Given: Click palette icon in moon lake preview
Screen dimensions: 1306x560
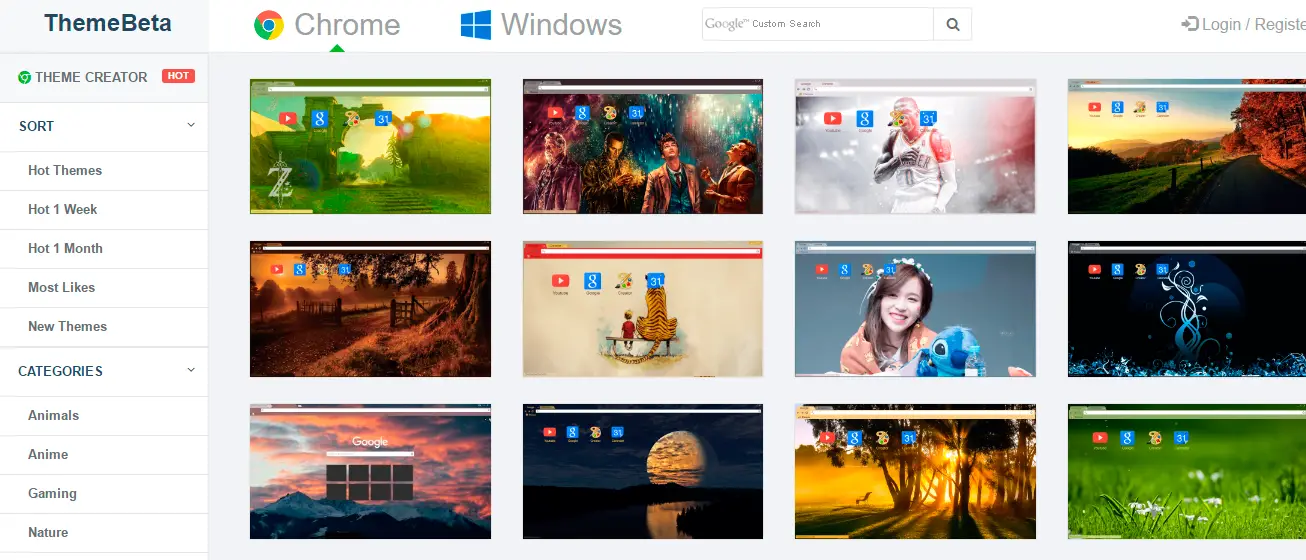Looking at the screenshot, I should pos(596,432).
